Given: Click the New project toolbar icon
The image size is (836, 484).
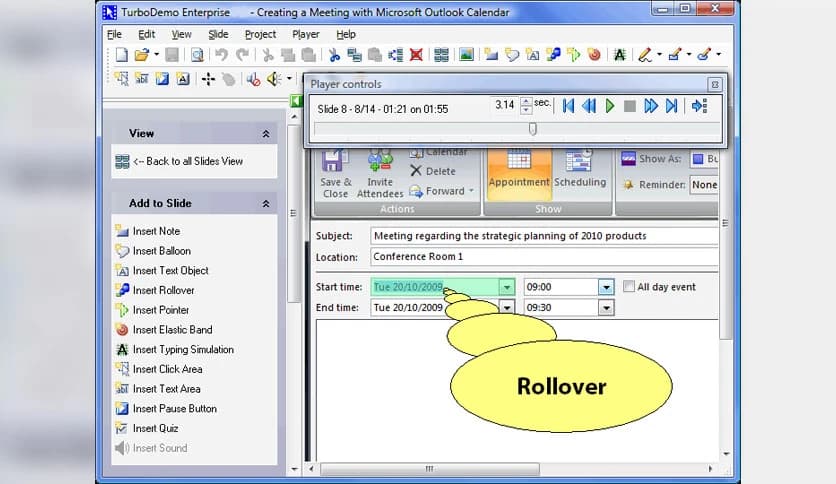Looking at the screenshot, I should point(122,54).
